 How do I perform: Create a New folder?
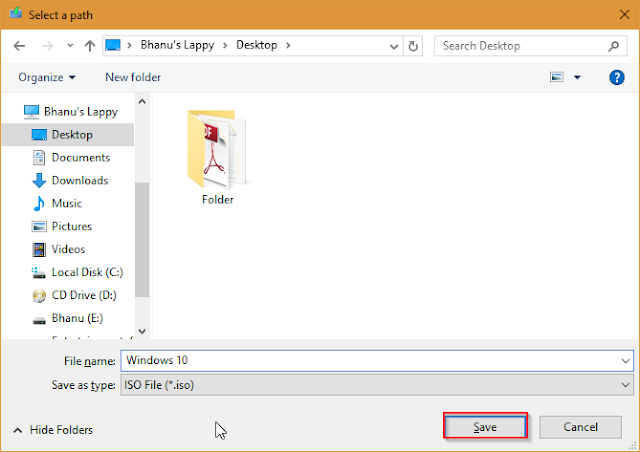tap(133, 77)
